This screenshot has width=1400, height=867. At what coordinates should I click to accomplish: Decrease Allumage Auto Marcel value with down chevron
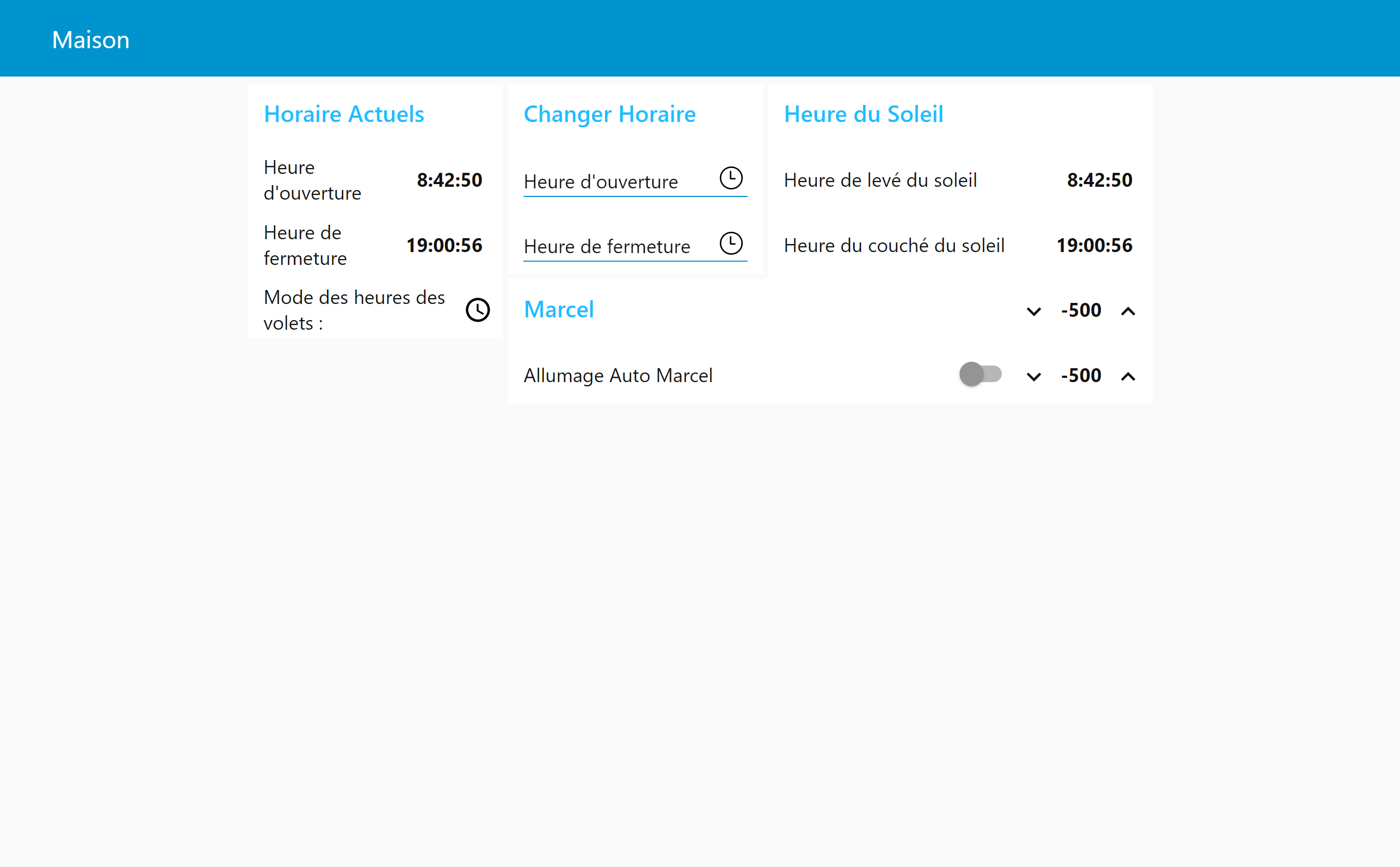1033,377
